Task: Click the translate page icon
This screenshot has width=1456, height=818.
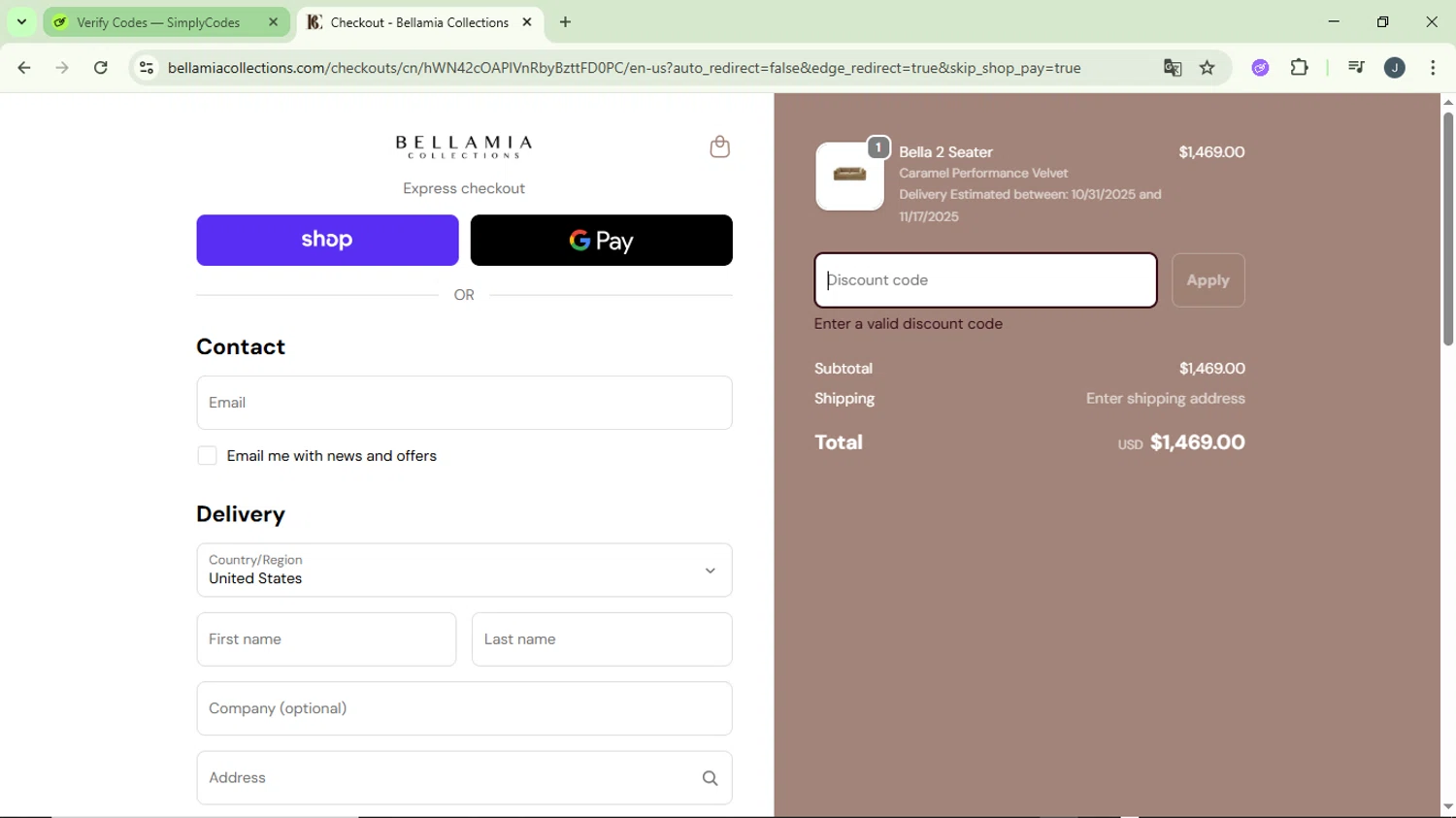Action: 1173,68
